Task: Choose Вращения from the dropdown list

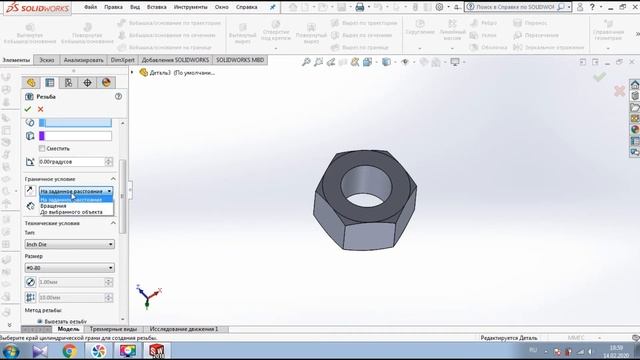Action: point(53,206)
